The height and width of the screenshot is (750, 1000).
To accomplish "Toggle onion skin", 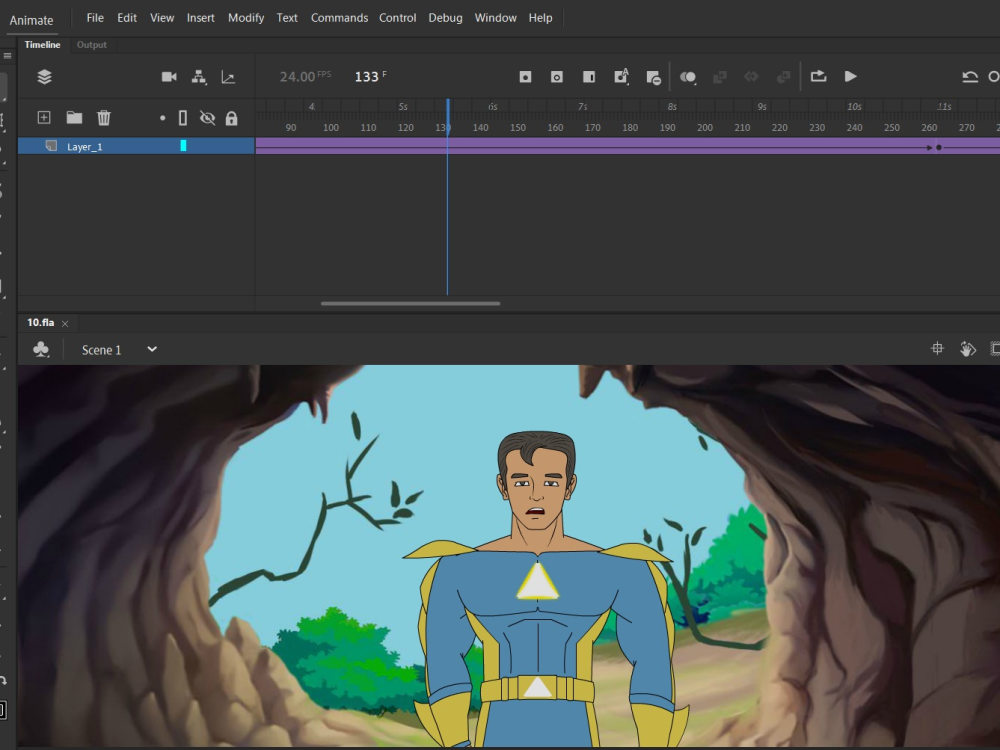I will [x=688, y=77].
